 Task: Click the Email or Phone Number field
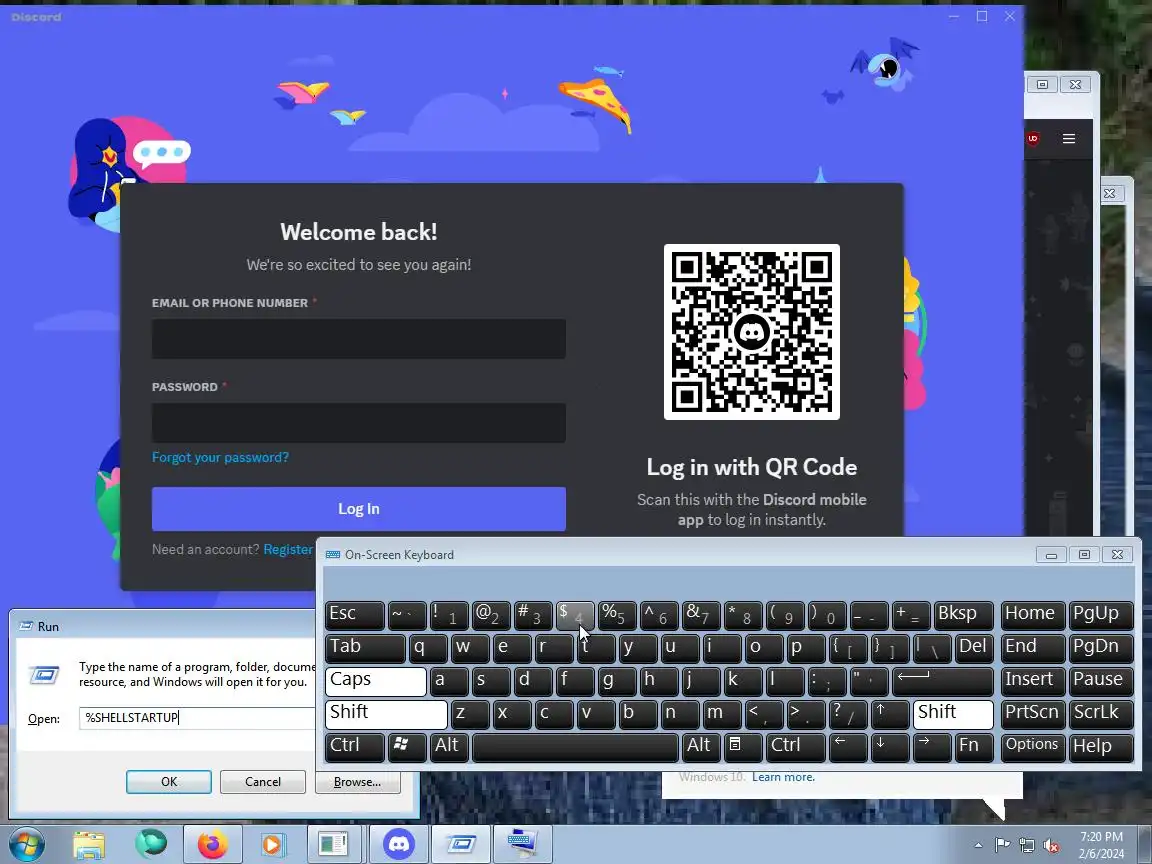359,339
